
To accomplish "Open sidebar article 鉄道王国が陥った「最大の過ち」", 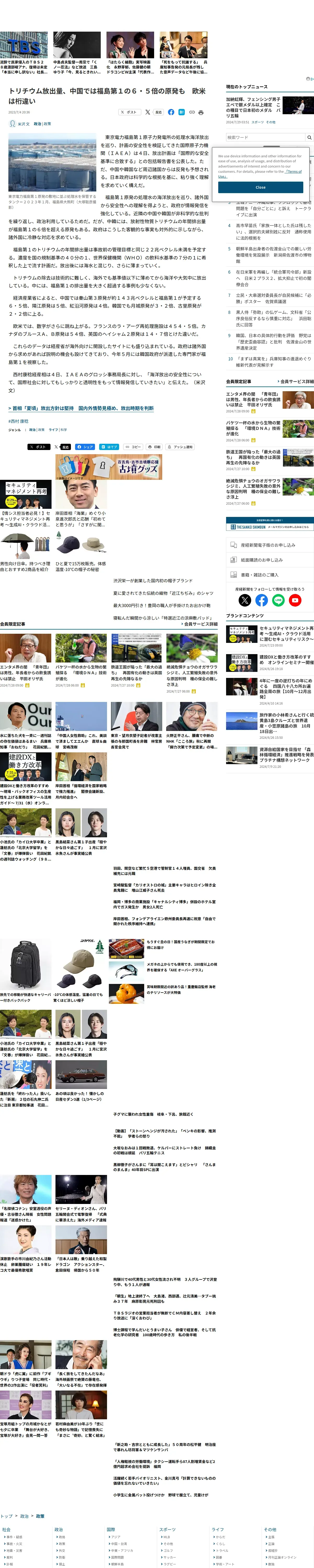I will [x=254, y=457].
